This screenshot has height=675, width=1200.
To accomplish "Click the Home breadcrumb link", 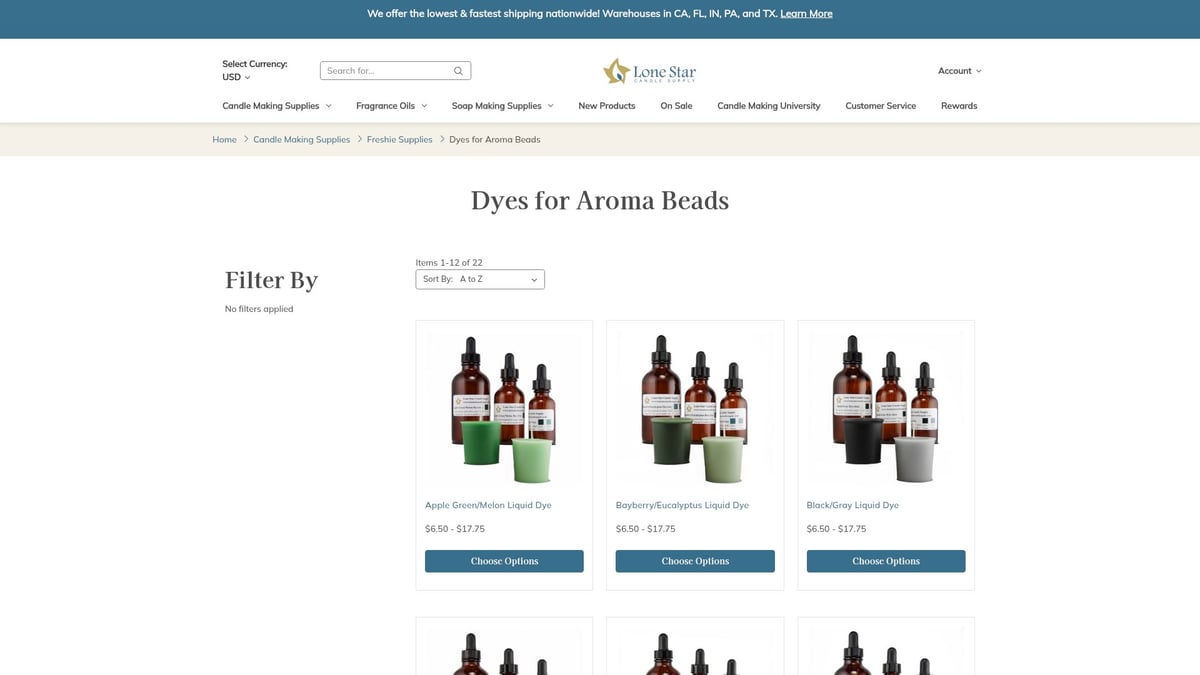I will tap(224, 140).
